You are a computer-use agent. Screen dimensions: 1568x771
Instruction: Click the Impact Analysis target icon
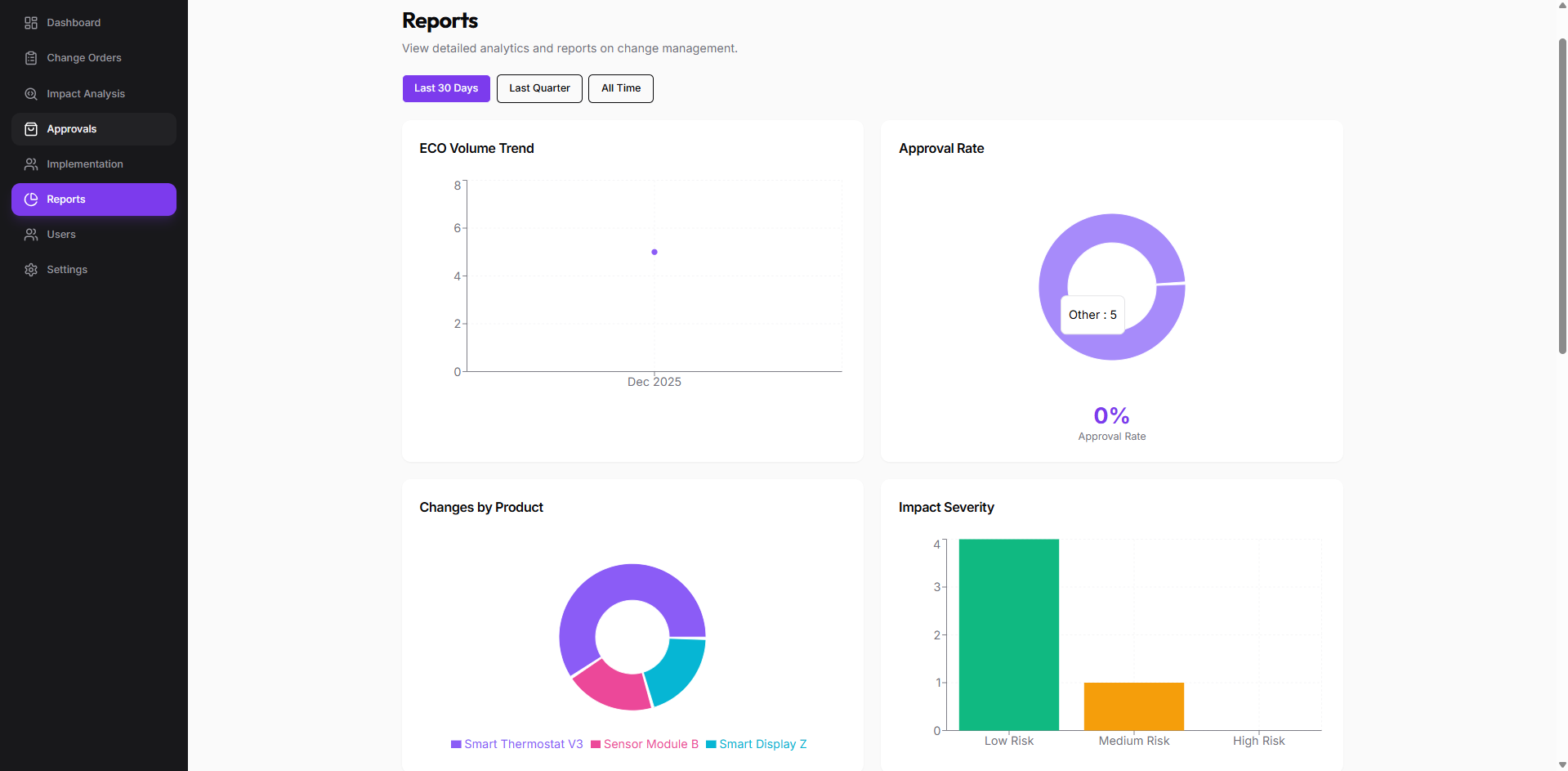tap(30, 93)
